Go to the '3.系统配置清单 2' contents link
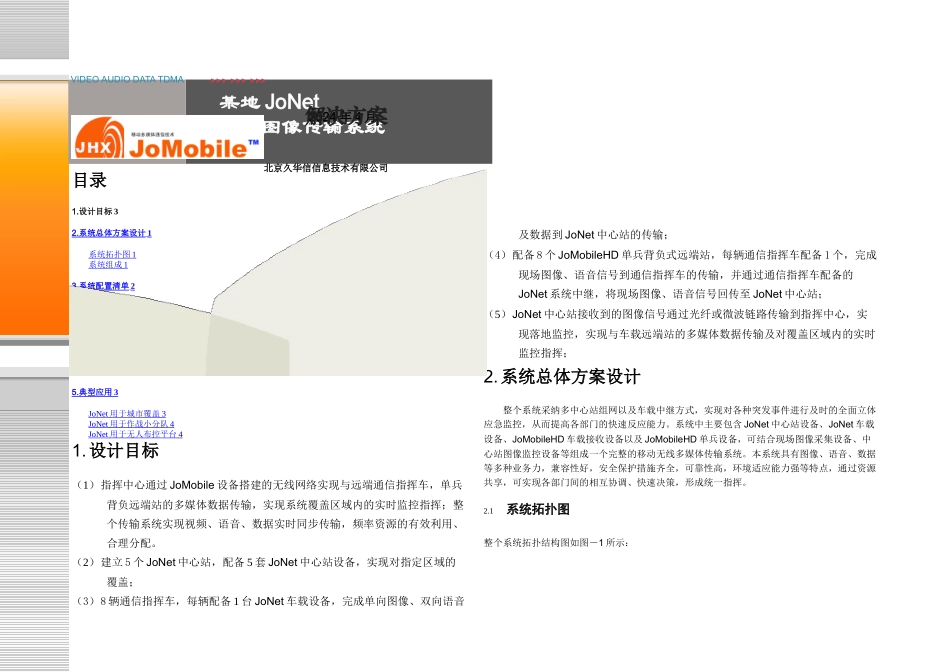The image size is (950, 672). (x=103, y=286)
